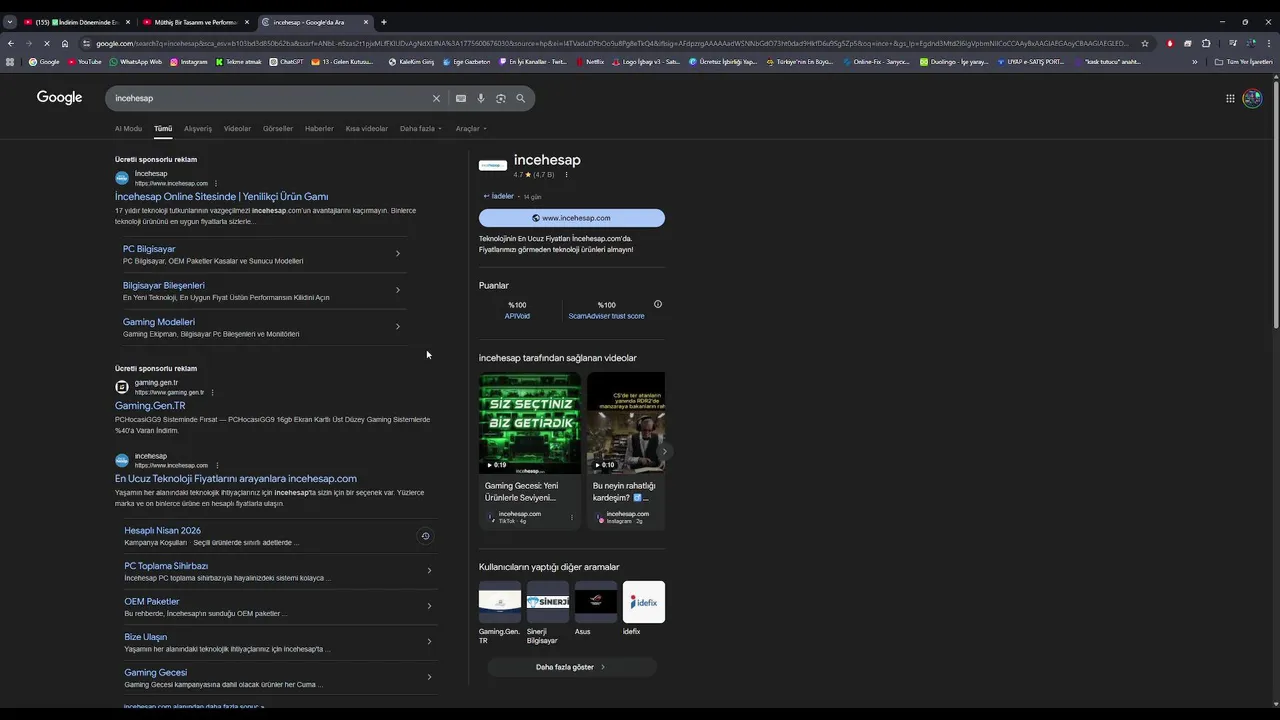Viewport: 1280px width, 720px height.
Task: Click history icon beside Hesaplı Nisan 2026
Action: tap(425, 536)
